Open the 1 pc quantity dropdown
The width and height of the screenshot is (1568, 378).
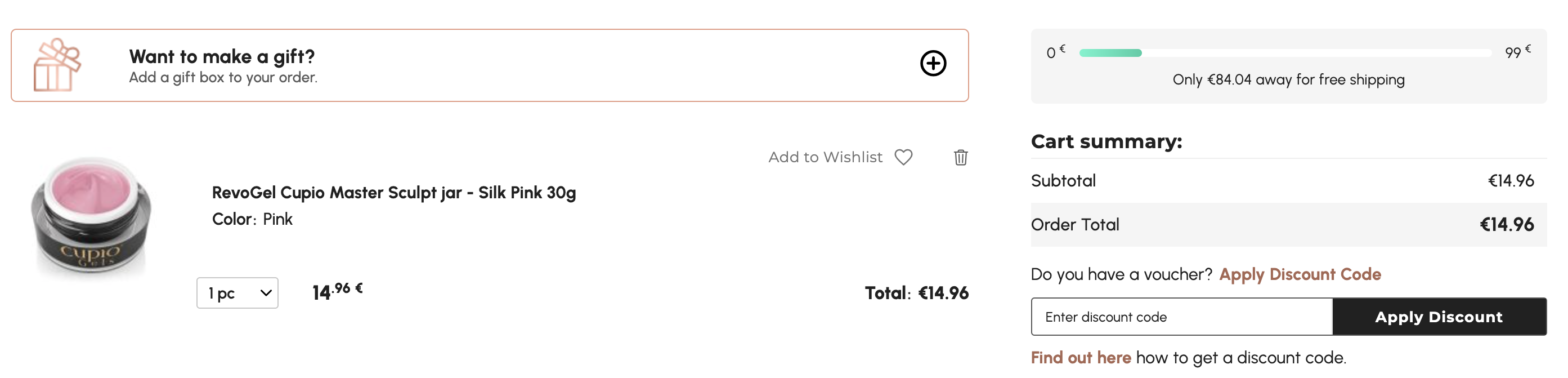pos(238,293)
